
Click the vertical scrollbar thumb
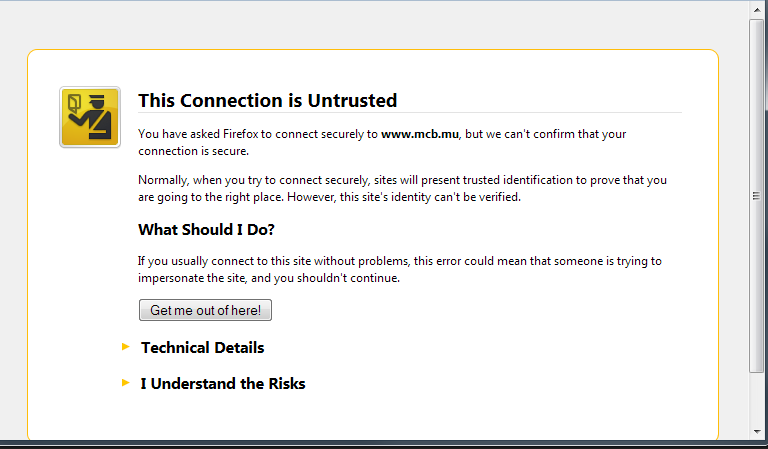(758, 195)
